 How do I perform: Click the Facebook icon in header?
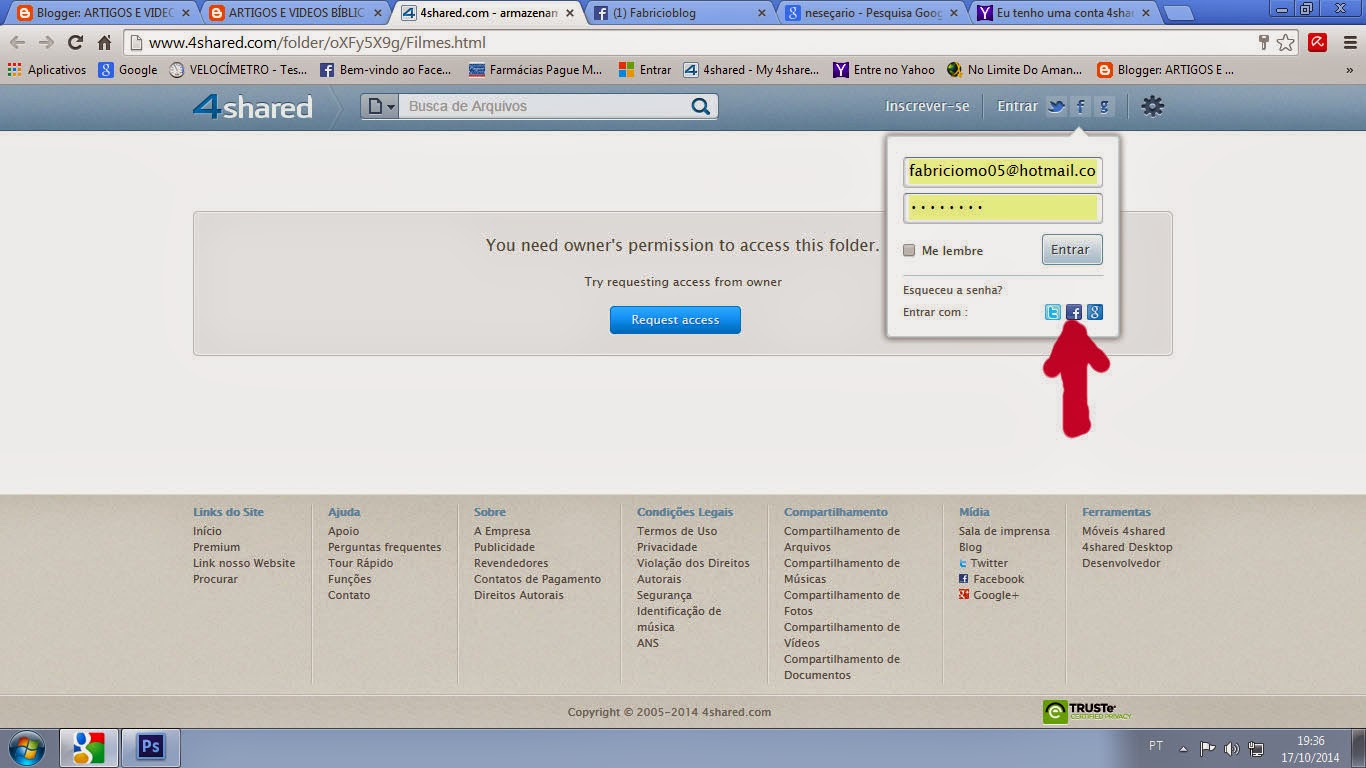coord(1080,106)
